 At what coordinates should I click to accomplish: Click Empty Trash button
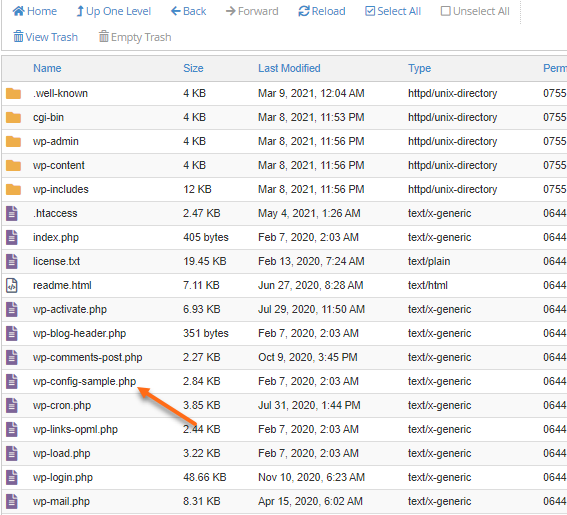[x=135, y=37]
